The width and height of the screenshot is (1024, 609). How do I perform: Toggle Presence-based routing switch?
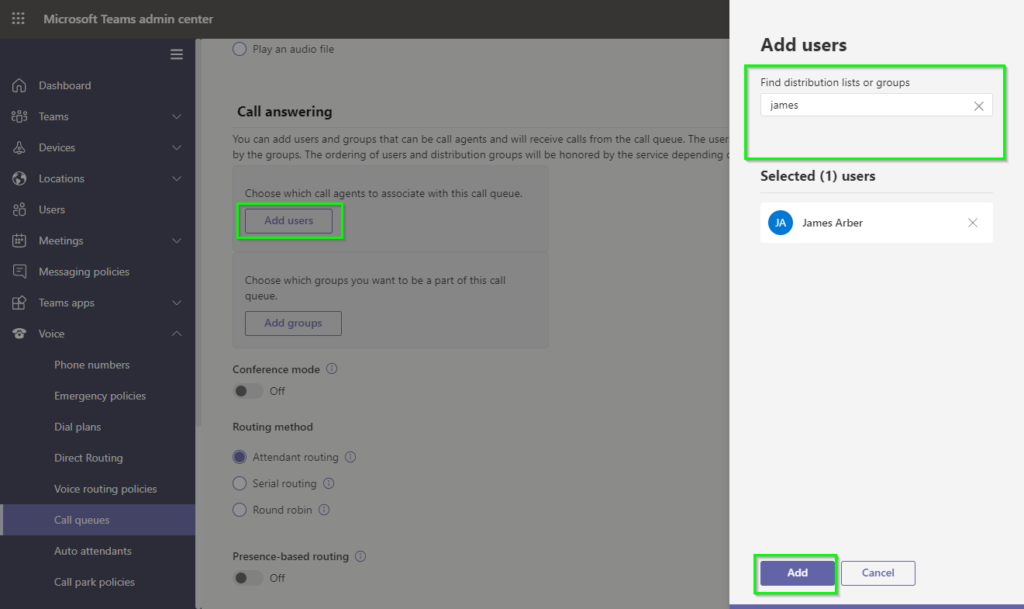point(248,578)
